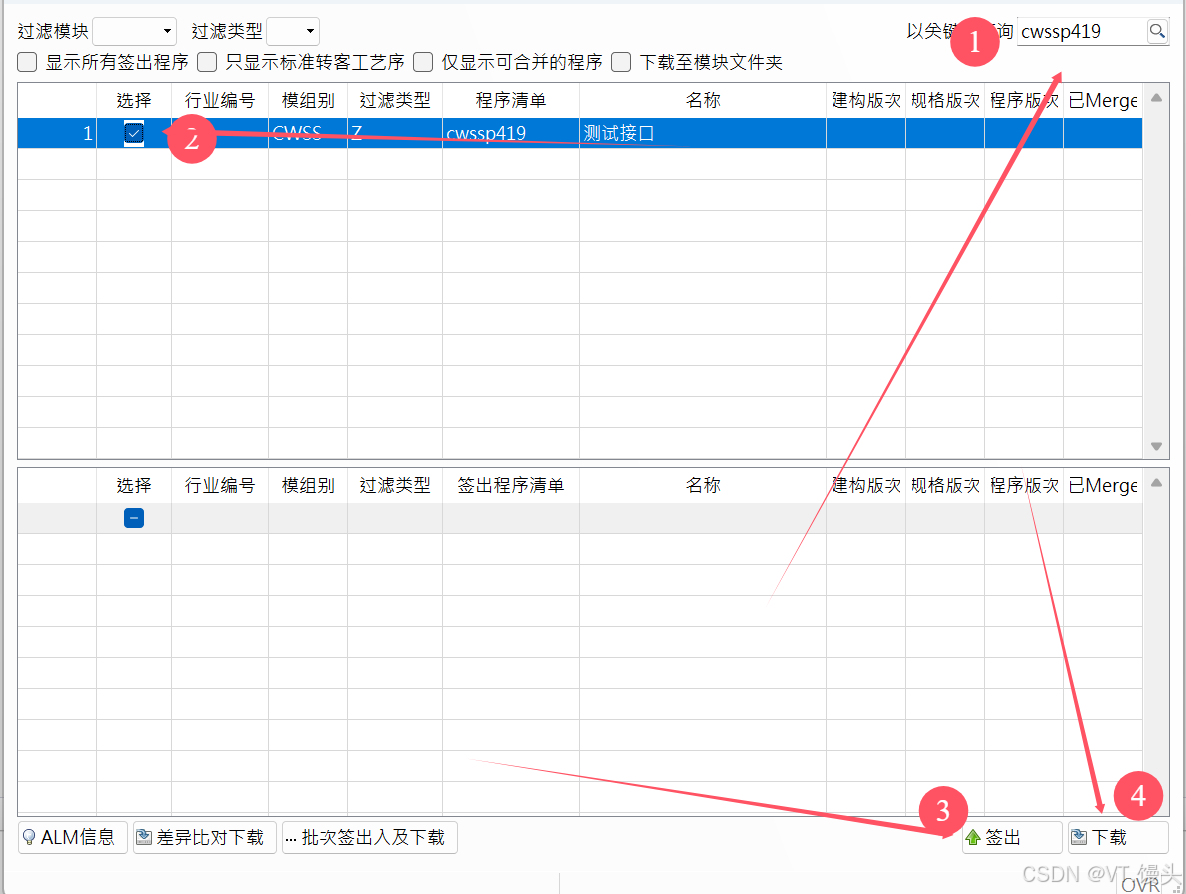Open the 过滤模块 dropdown
Image resolution: width=1186 pixels, height=894 pixels.
(x=137, y=30)
